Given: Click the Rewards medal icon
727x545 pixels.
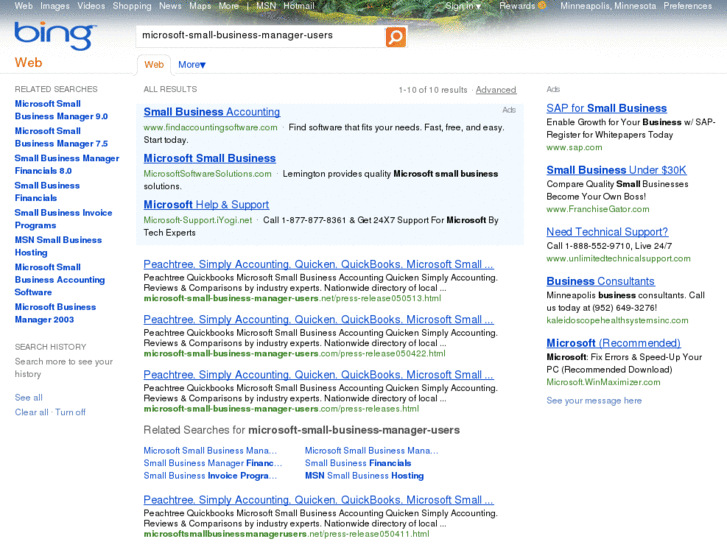Looking at the screenshot, I should tap(542, 6).
